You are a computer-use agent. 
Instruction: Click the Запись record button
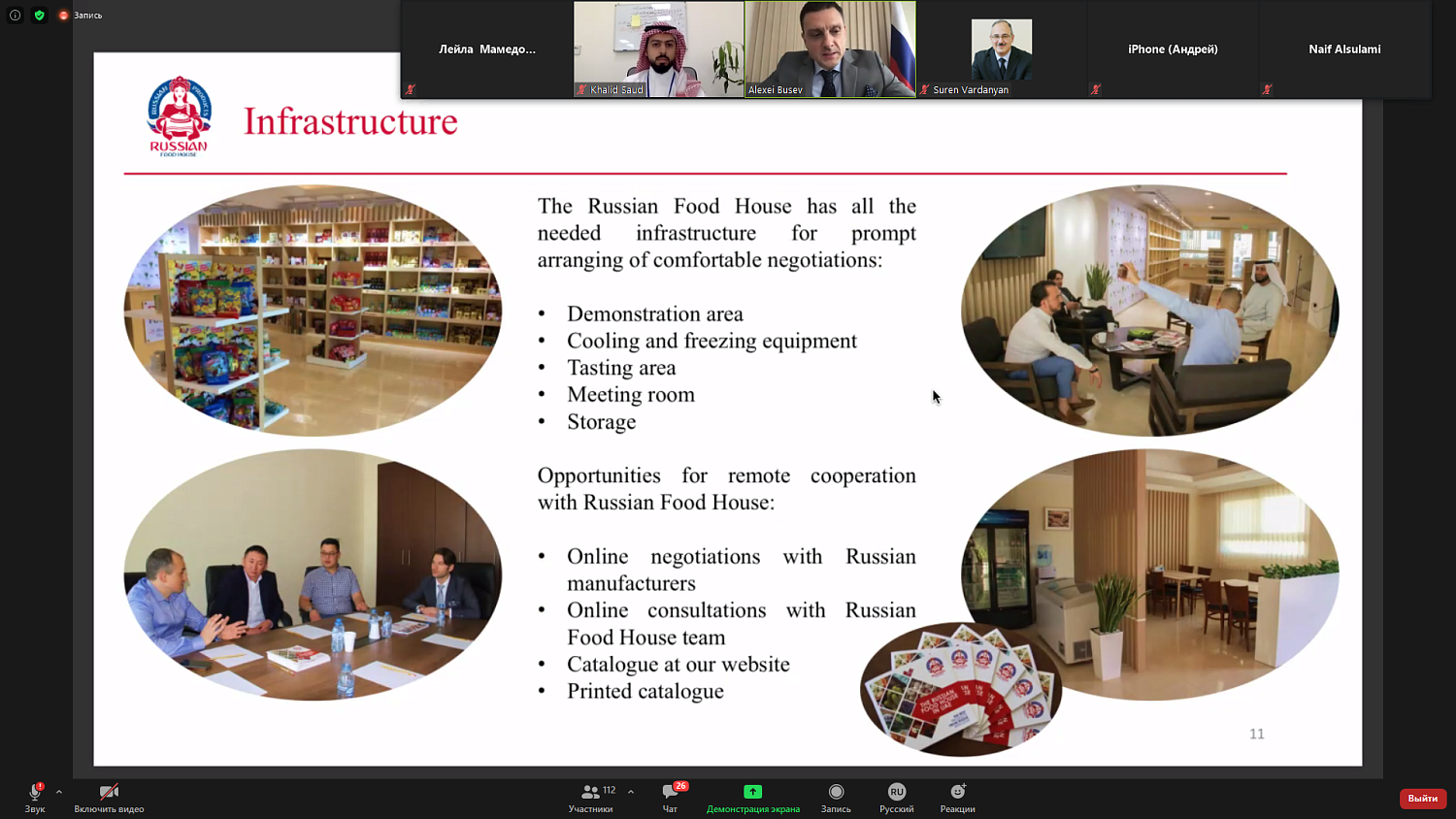tap(836, 798)
